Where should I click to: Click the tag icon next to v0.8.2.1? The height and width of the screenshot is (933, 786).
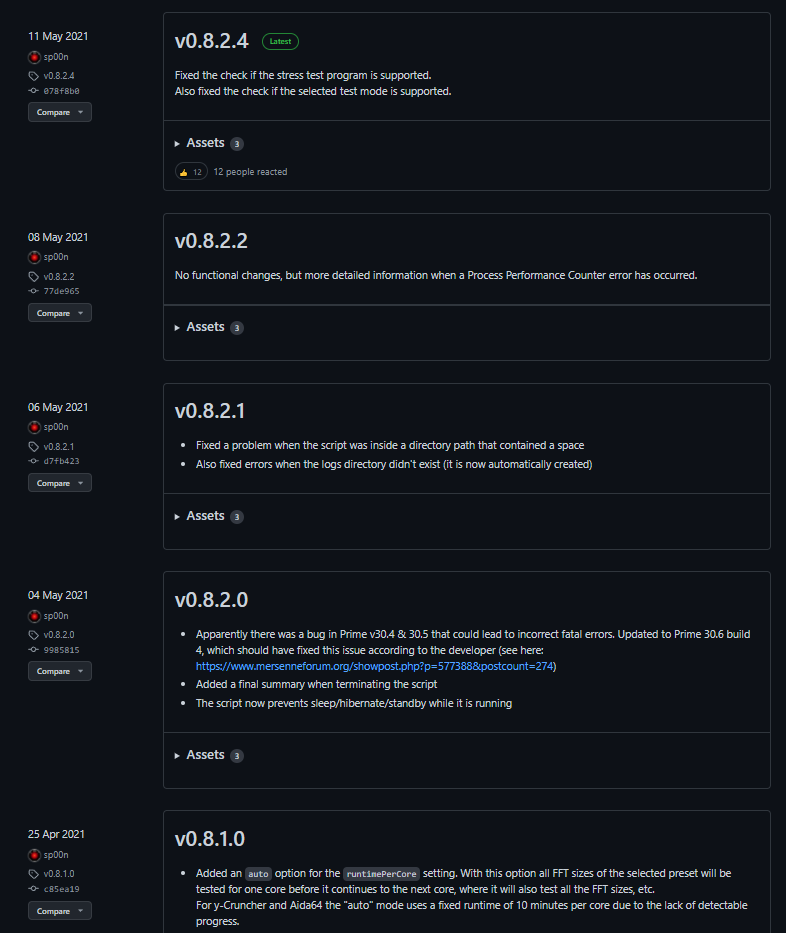point(33,446)
